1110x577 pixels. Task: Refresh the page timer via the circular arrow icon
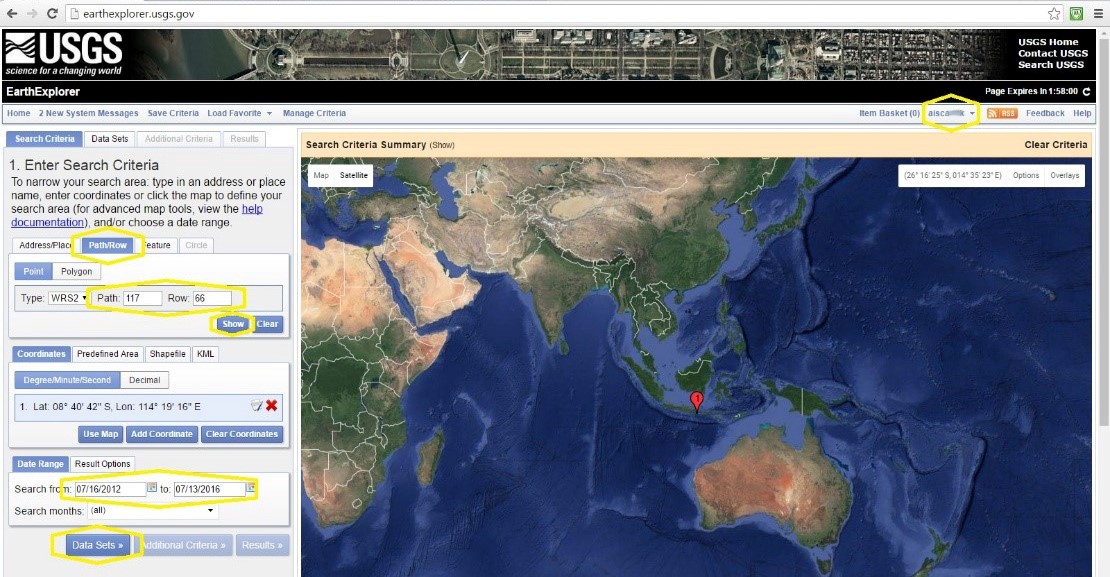point(1085,91)
